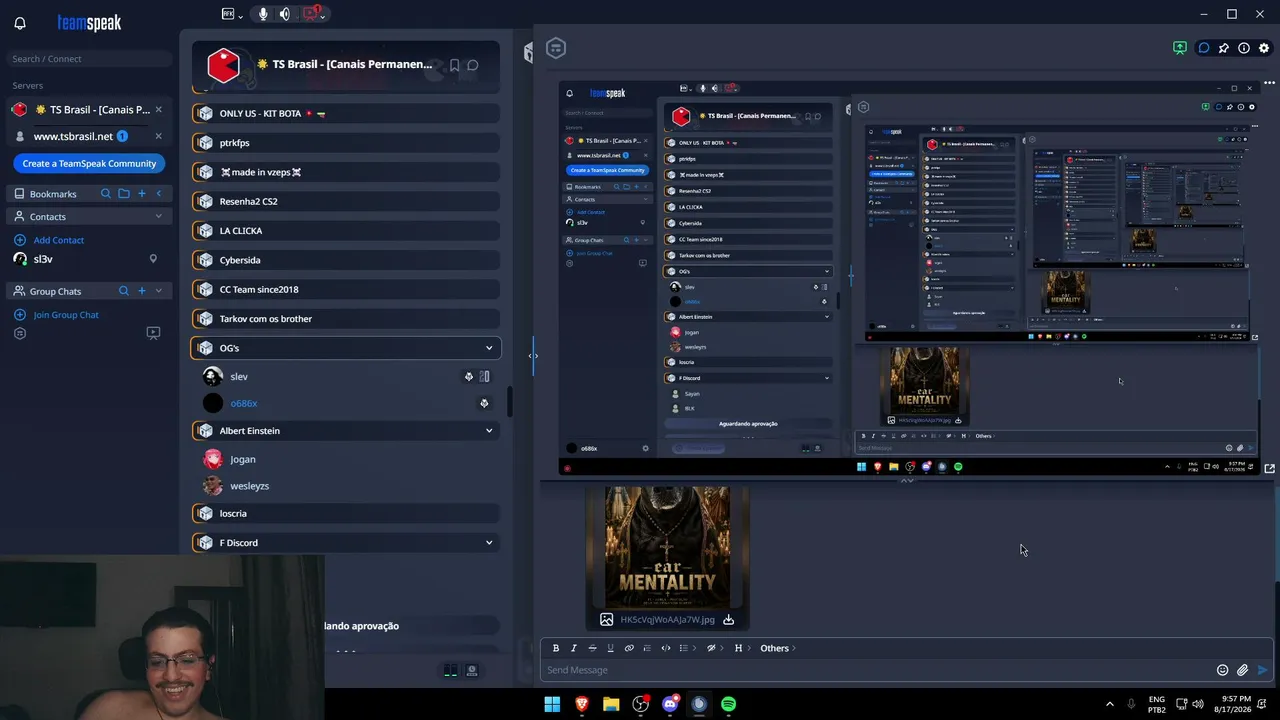The image size is (1280, 720).
Task: Close the www.tsbrasil.net entry
Action: coord(158,136)
